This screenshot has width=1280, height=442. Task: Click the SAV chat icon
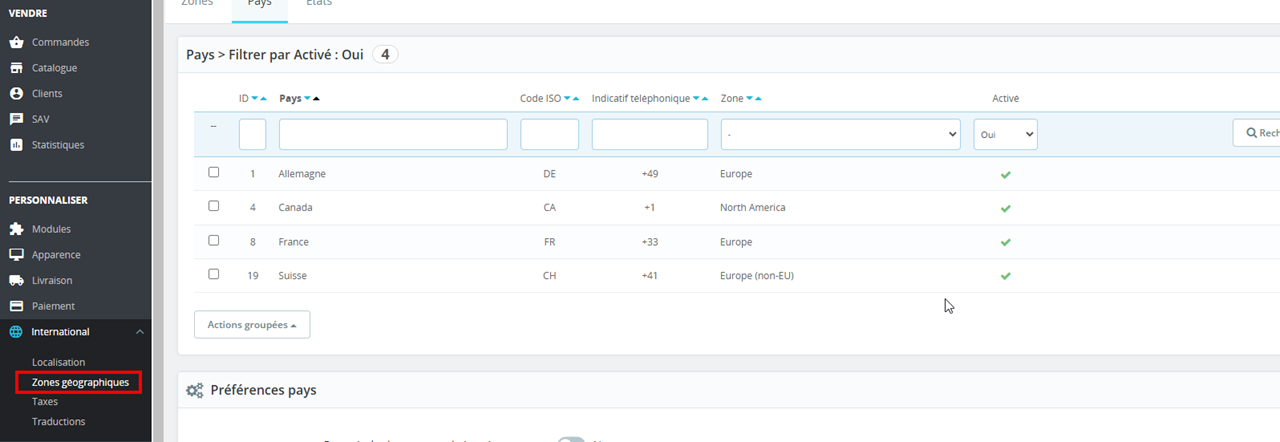tap(16, 119)
